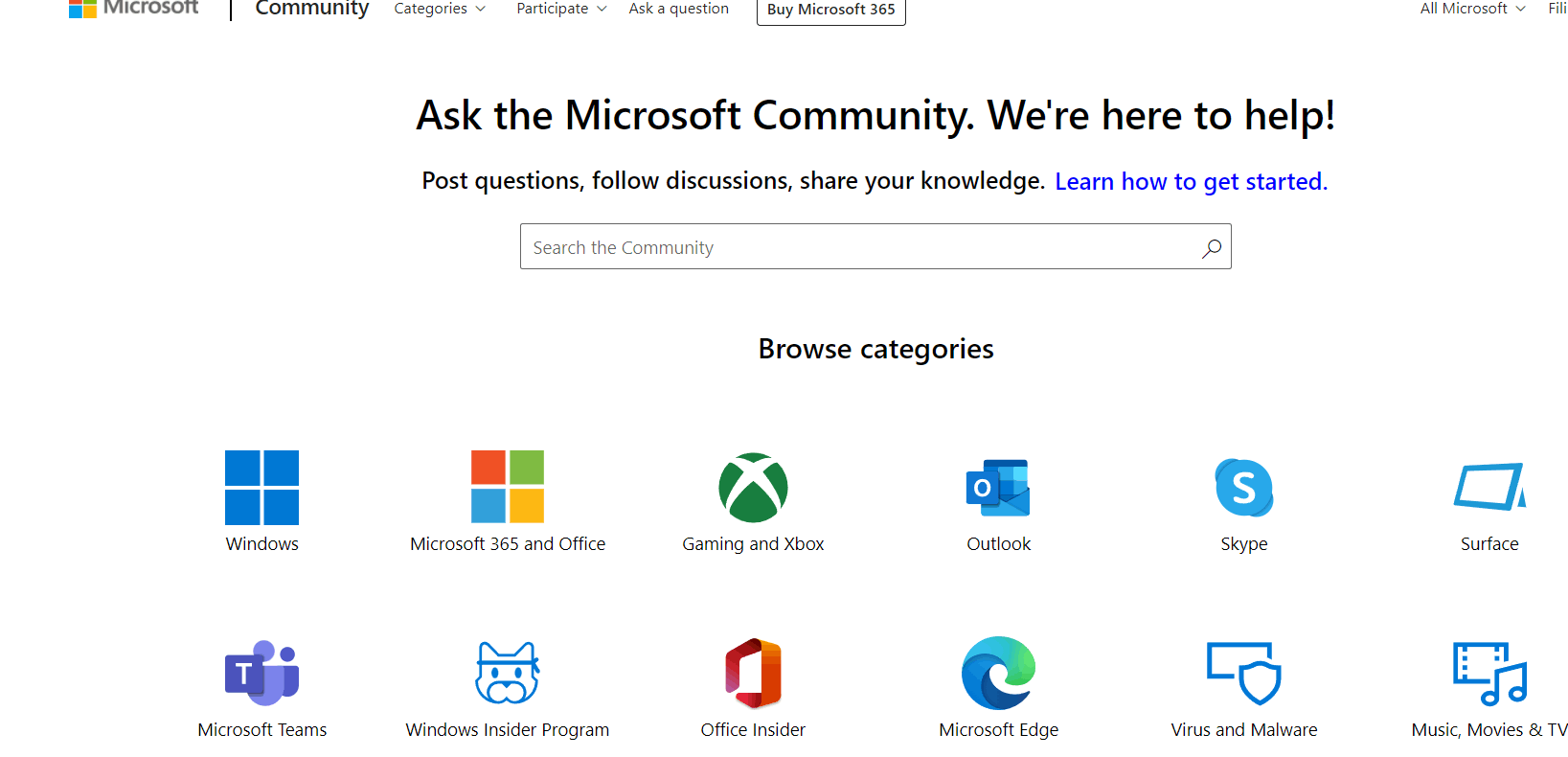Open the Windows category icon
The image size is (1568, 757).
click(x=261, y=488)
